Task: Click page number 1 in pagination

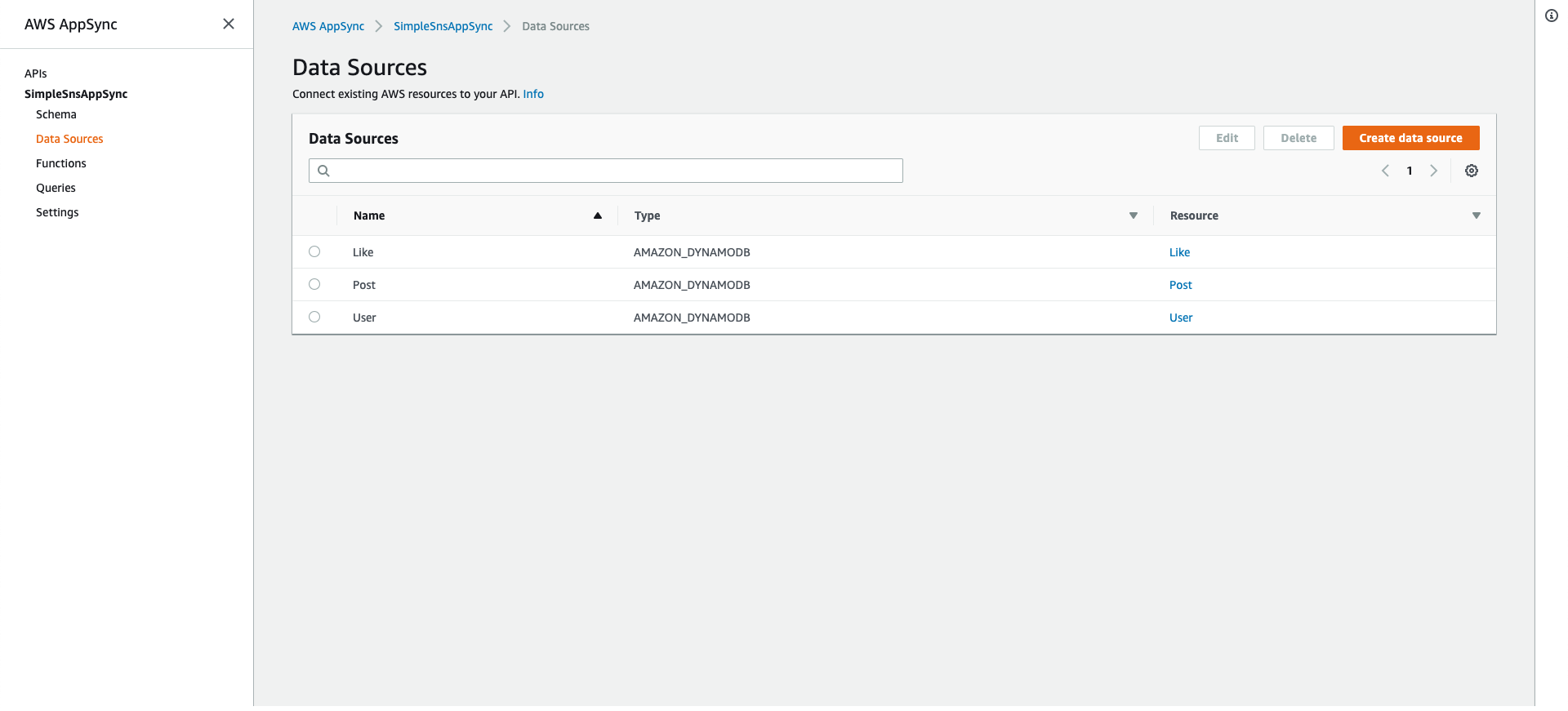Action: tap(1410, 171)
